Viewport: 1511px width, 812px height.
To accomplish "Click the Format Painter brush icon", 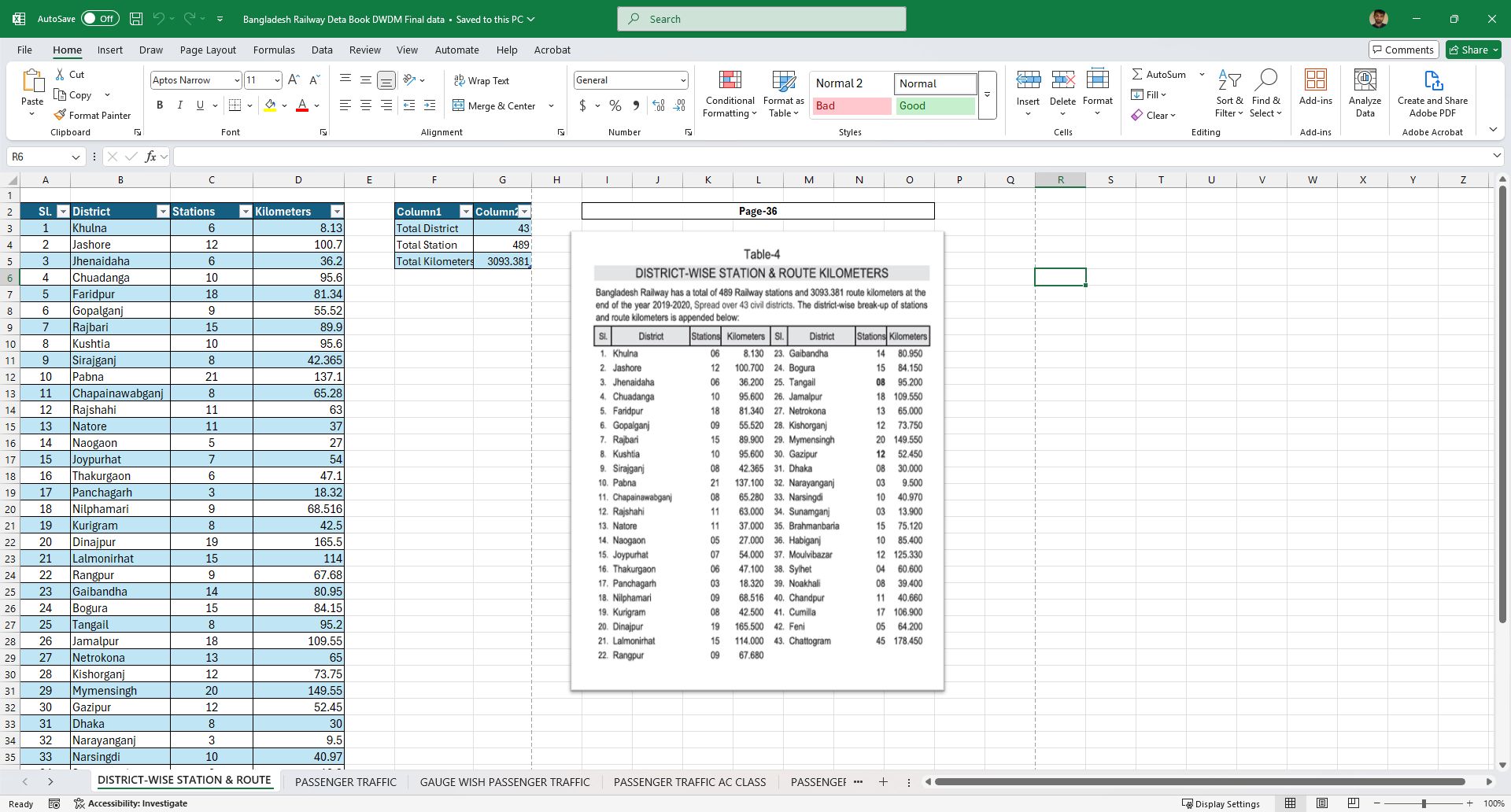I will (x=60, y=115).
